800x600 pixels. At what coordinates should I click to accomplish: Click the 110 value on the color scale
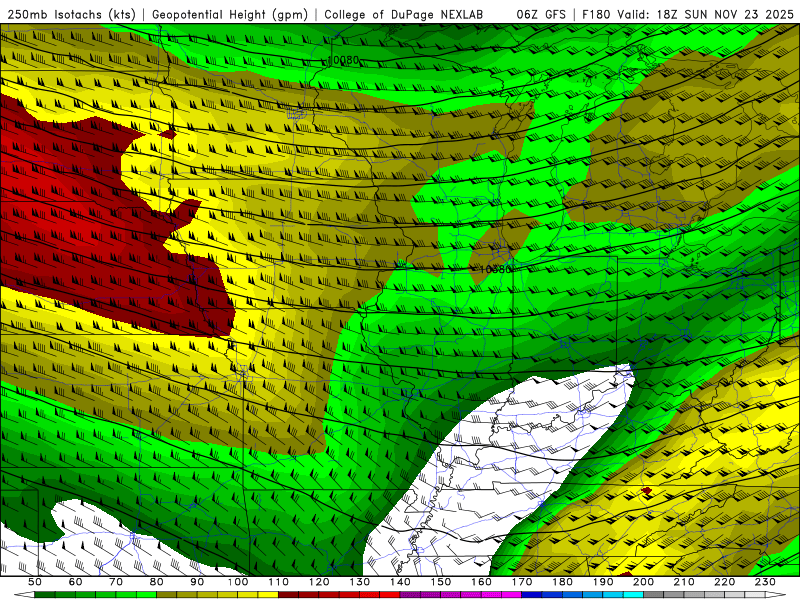point(279,582)
